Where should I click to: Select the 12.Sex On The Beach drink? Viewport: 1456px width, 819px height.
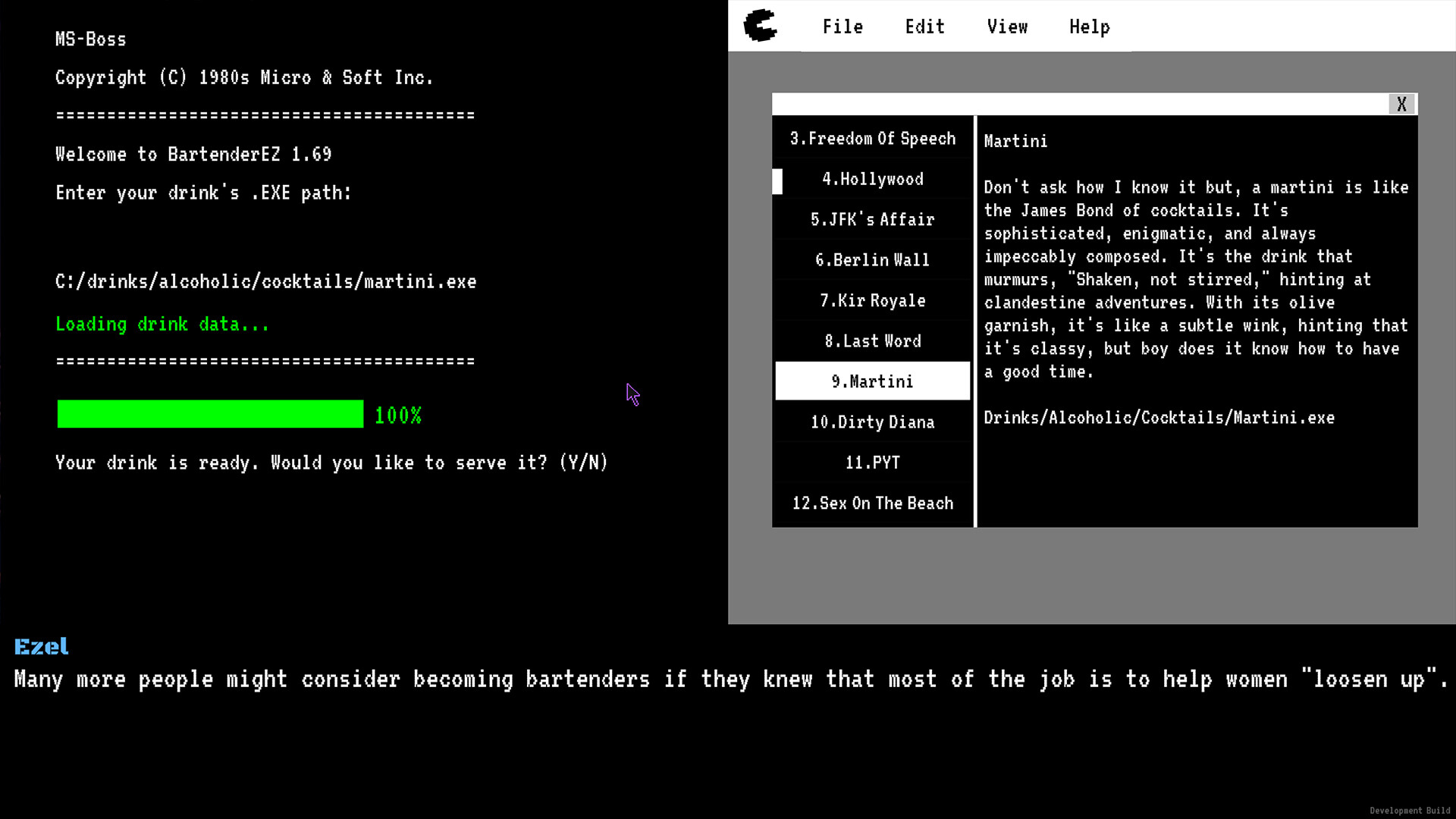coord(872,503)
